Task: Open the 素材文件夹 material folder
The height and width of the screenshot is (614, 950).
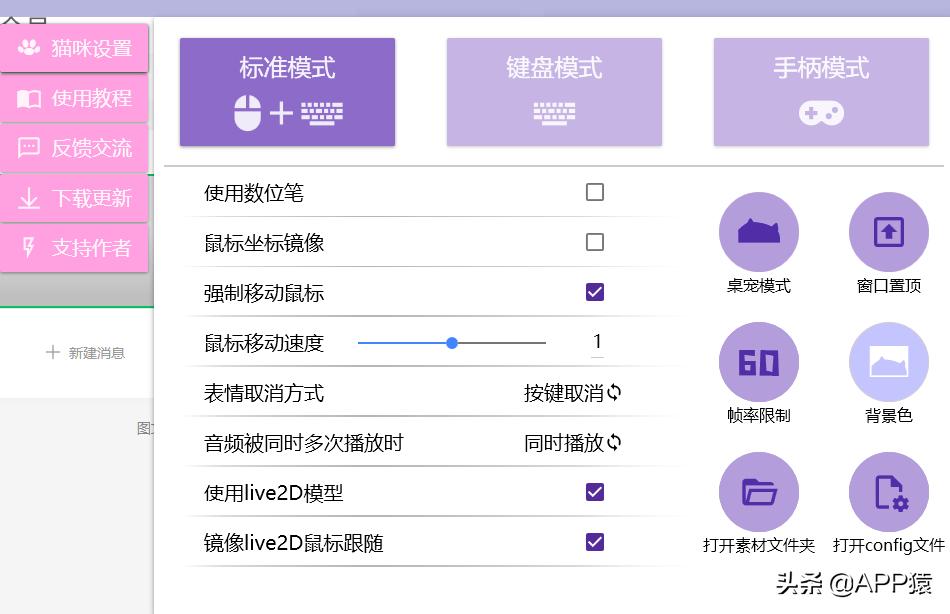Action: tap(759, 491)
